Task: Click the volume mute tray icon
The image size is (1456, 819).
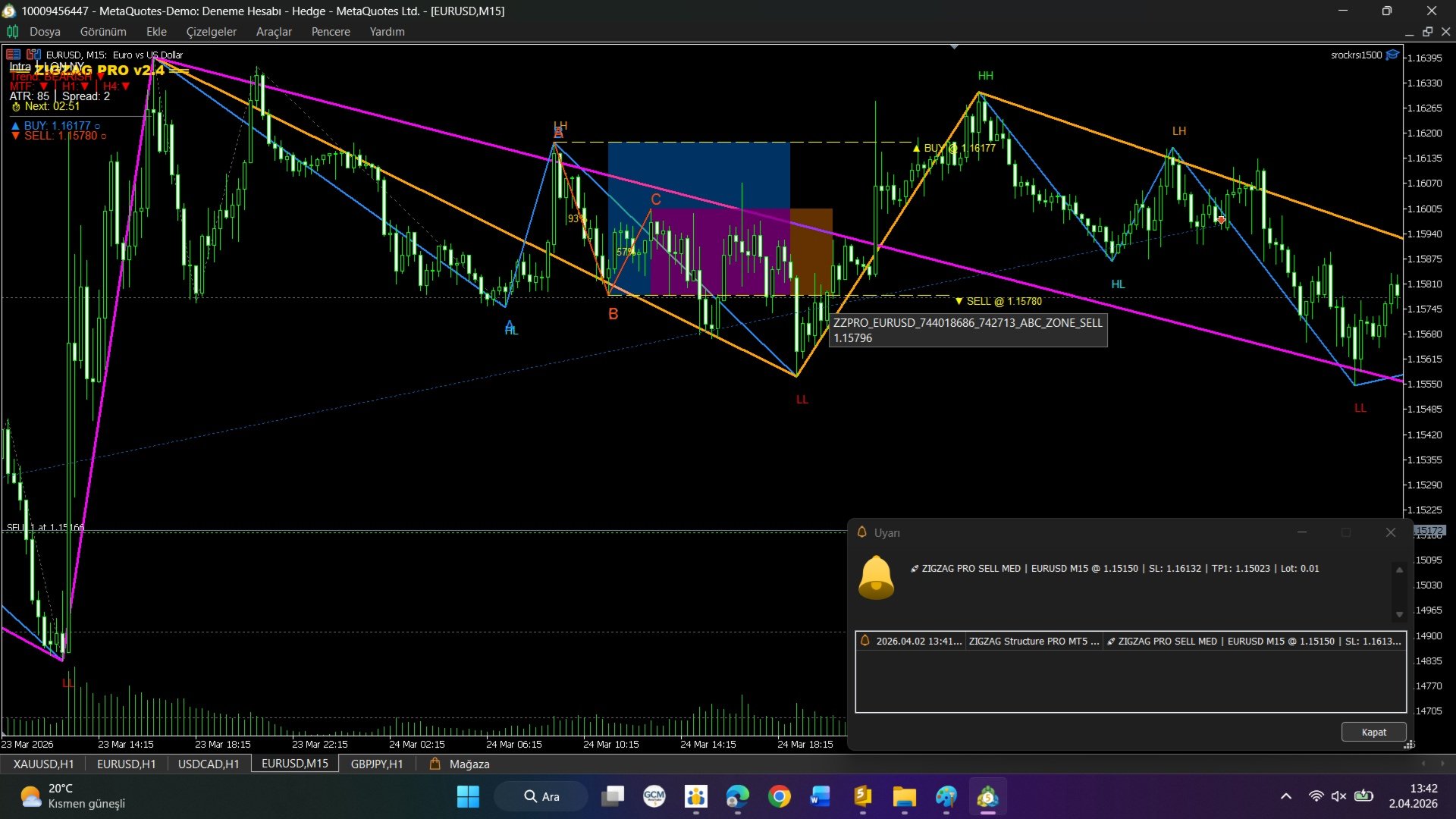Action: (x=1338, y=796)
